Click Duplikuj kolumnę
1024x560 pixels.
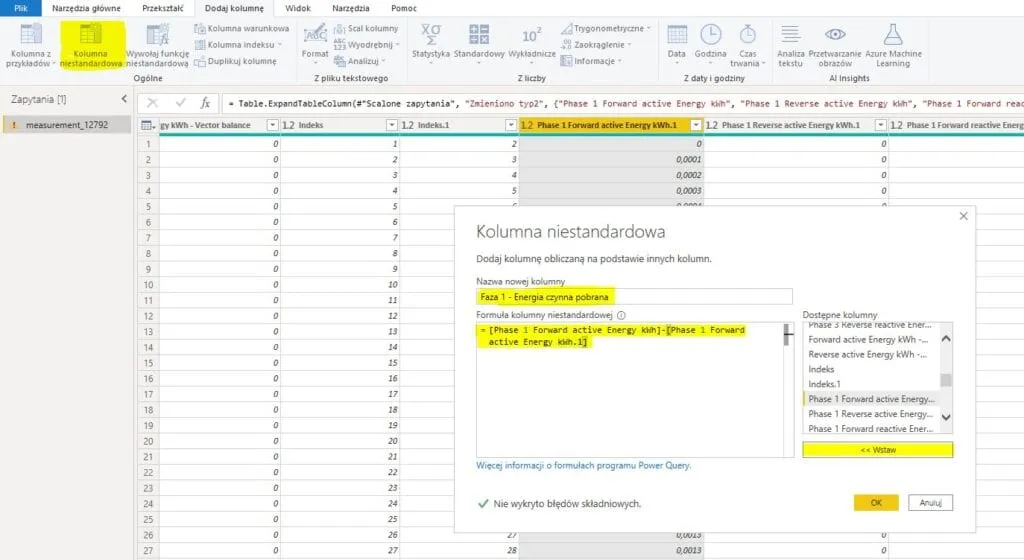click(236, 61)
